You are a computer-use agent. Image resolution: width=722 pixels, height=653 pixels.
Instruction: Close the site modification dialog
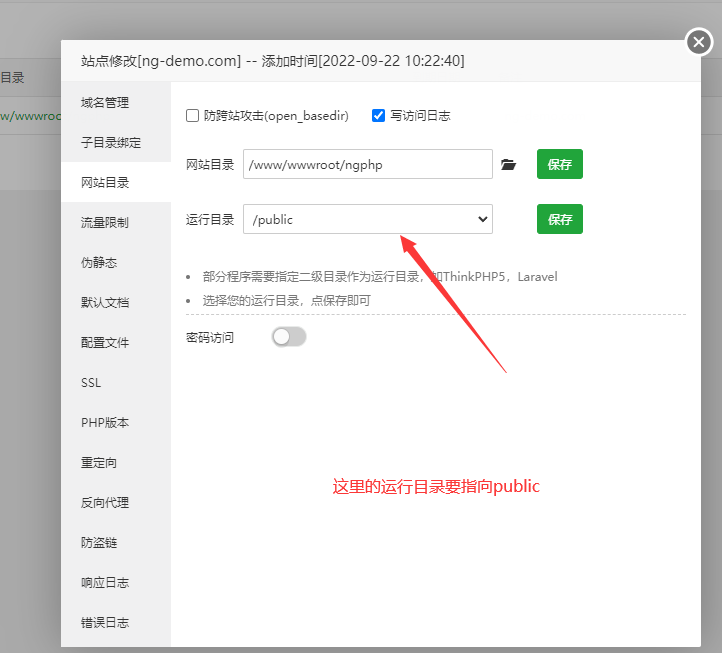[698, 42]
